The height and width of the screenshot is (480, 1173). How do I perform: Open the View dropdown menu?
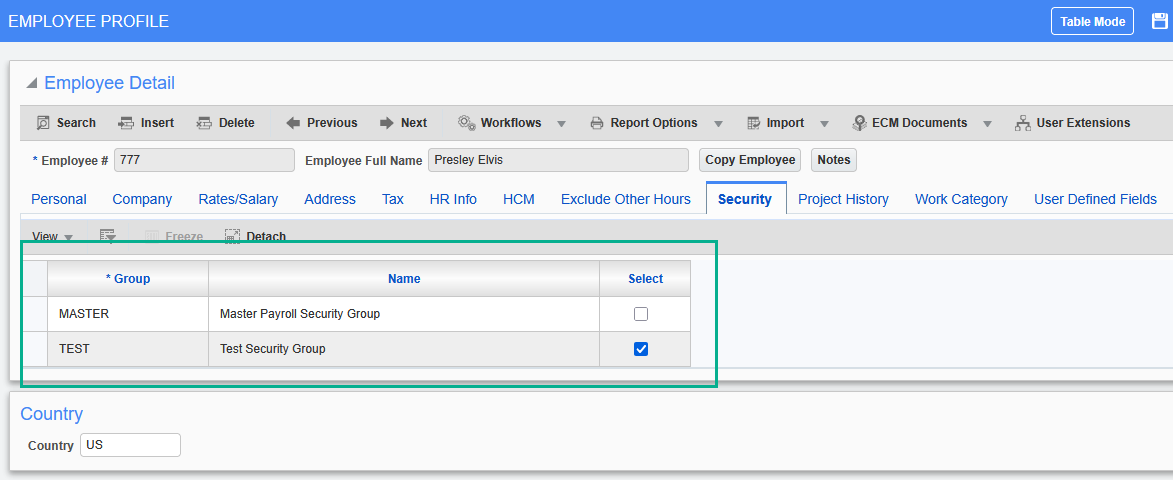[x=52, y=236]
